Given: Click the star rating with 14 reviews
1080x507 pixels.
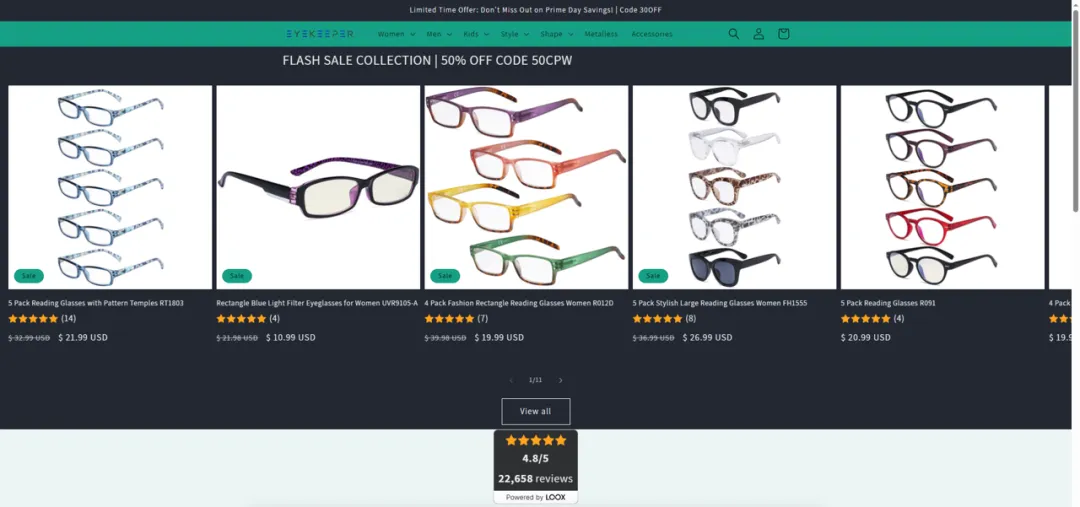Looking at the screenshot, I should 42,318.
